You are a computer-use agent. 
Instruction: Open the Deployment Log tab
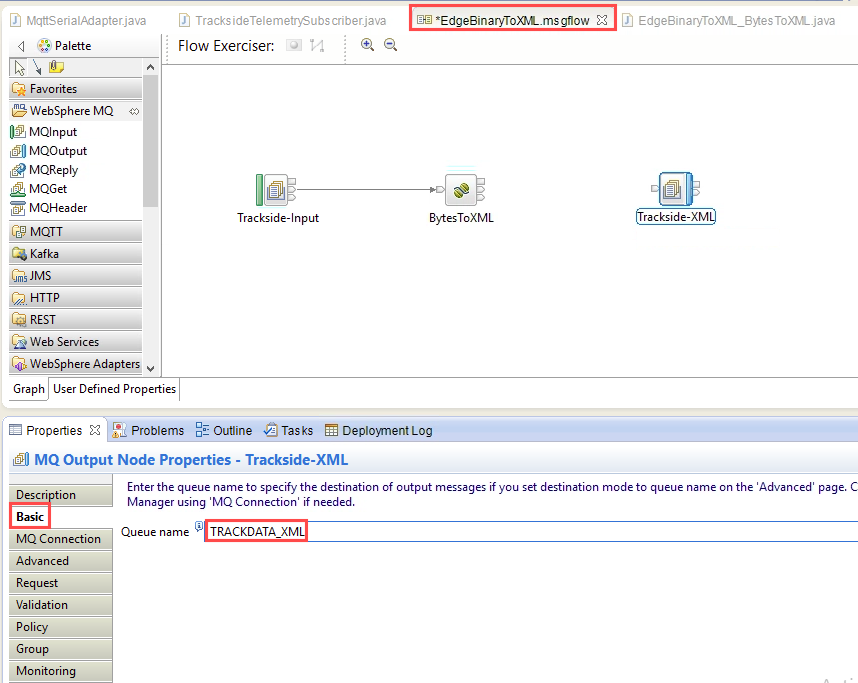379,431
